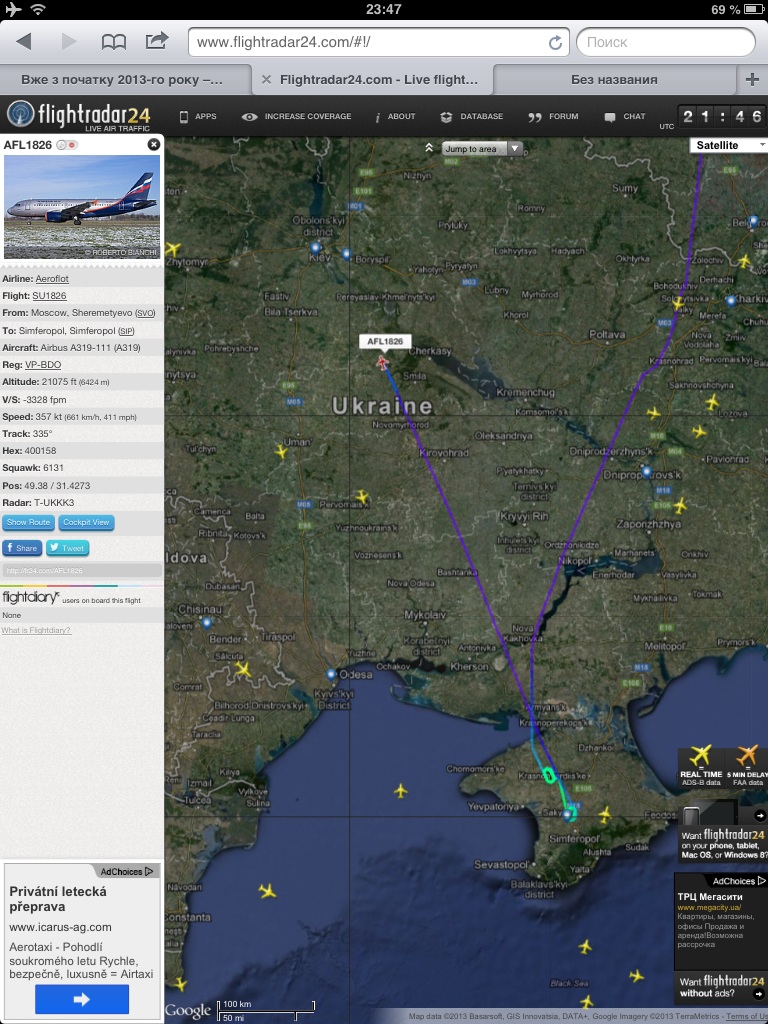The width and height of the screenshot is (768, 1024).
Task: Click the Flightradar24 radar logo
Action: (x=20, y=115)
